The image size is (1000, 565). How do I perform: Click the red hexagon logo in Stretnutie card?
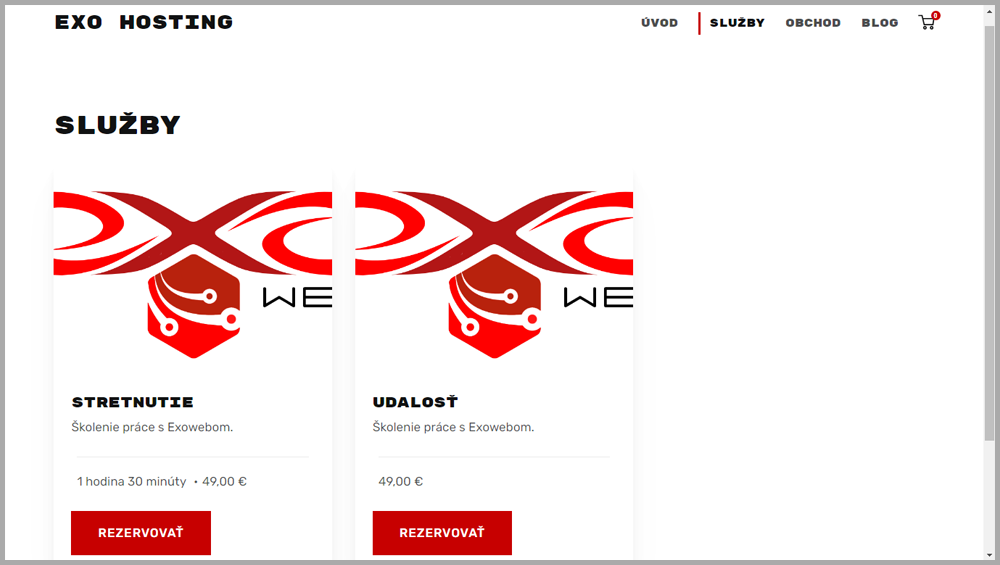click(194, 306)
